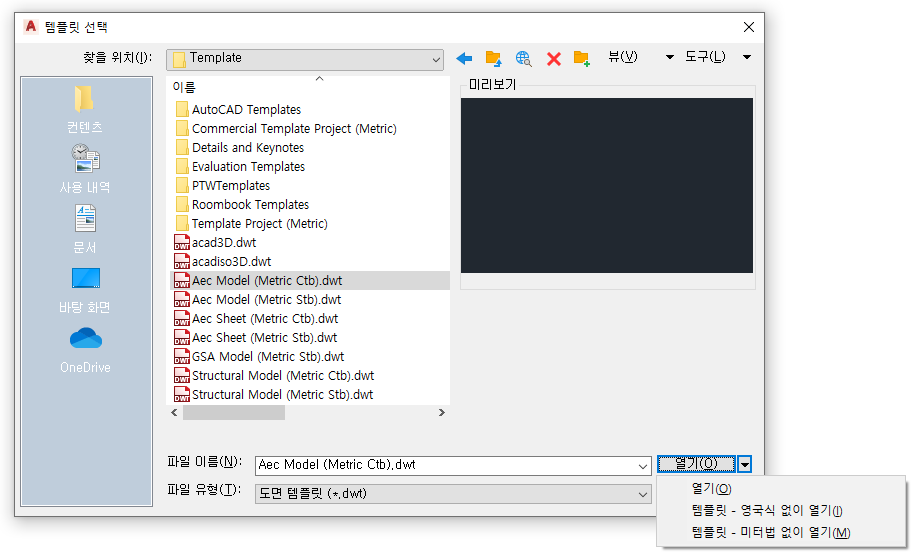Select the Roombook Templates folder
This screenshot has height=557, width=916.
pyautogui.click(x=242, y=205)
